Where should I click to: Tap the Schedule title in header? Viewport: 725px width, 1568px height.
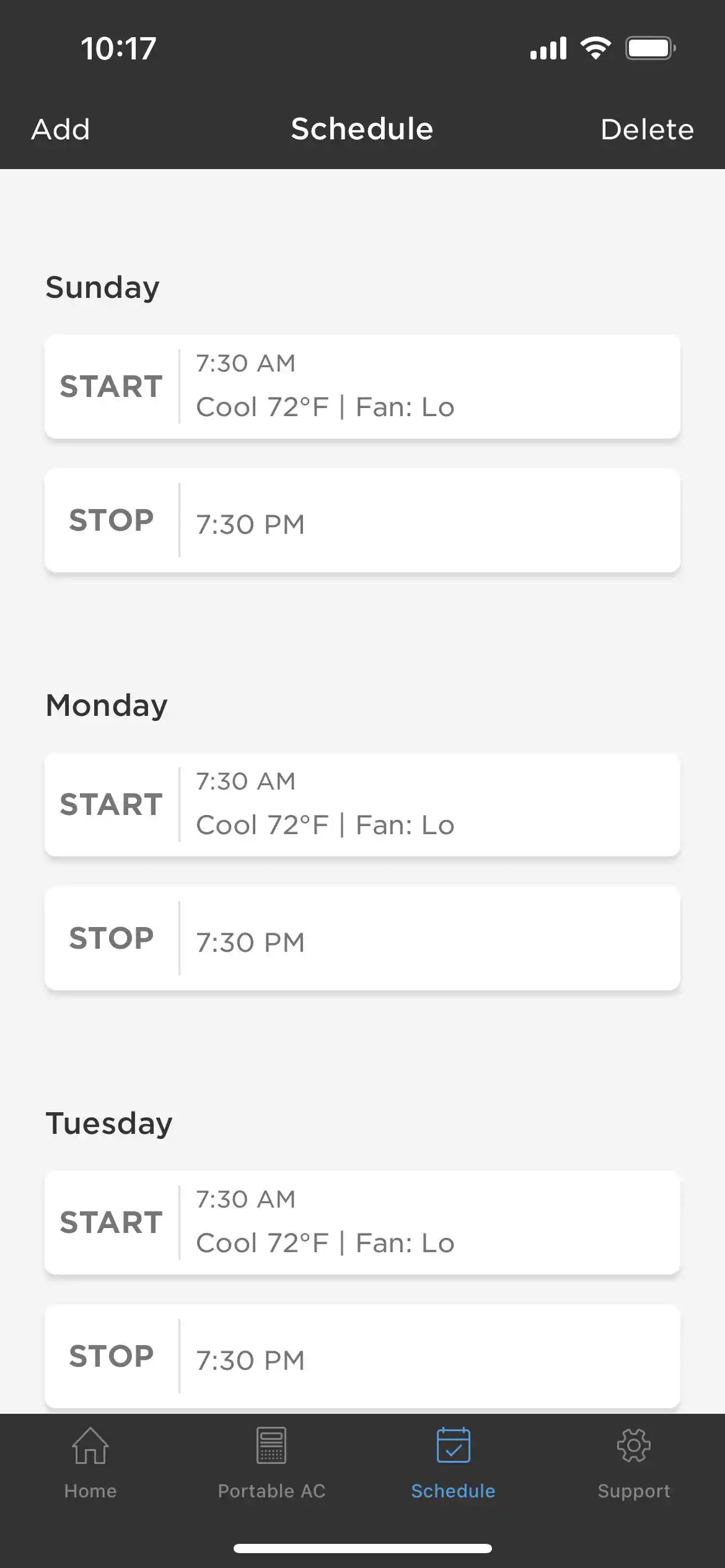(x=362, y=129)
